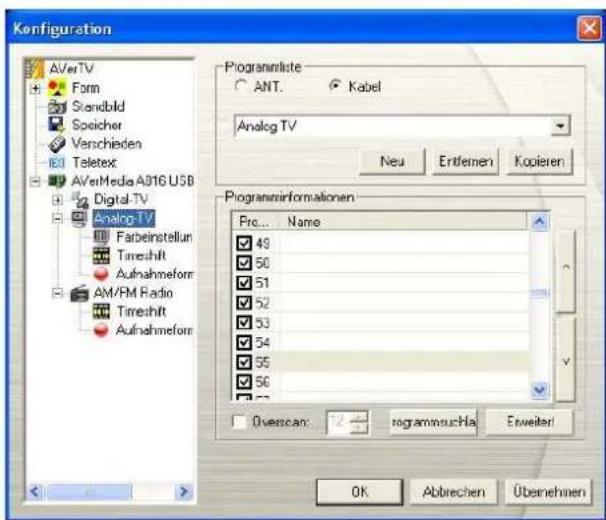
Task: Click the Name column header
Action: (x=404, y=222)
